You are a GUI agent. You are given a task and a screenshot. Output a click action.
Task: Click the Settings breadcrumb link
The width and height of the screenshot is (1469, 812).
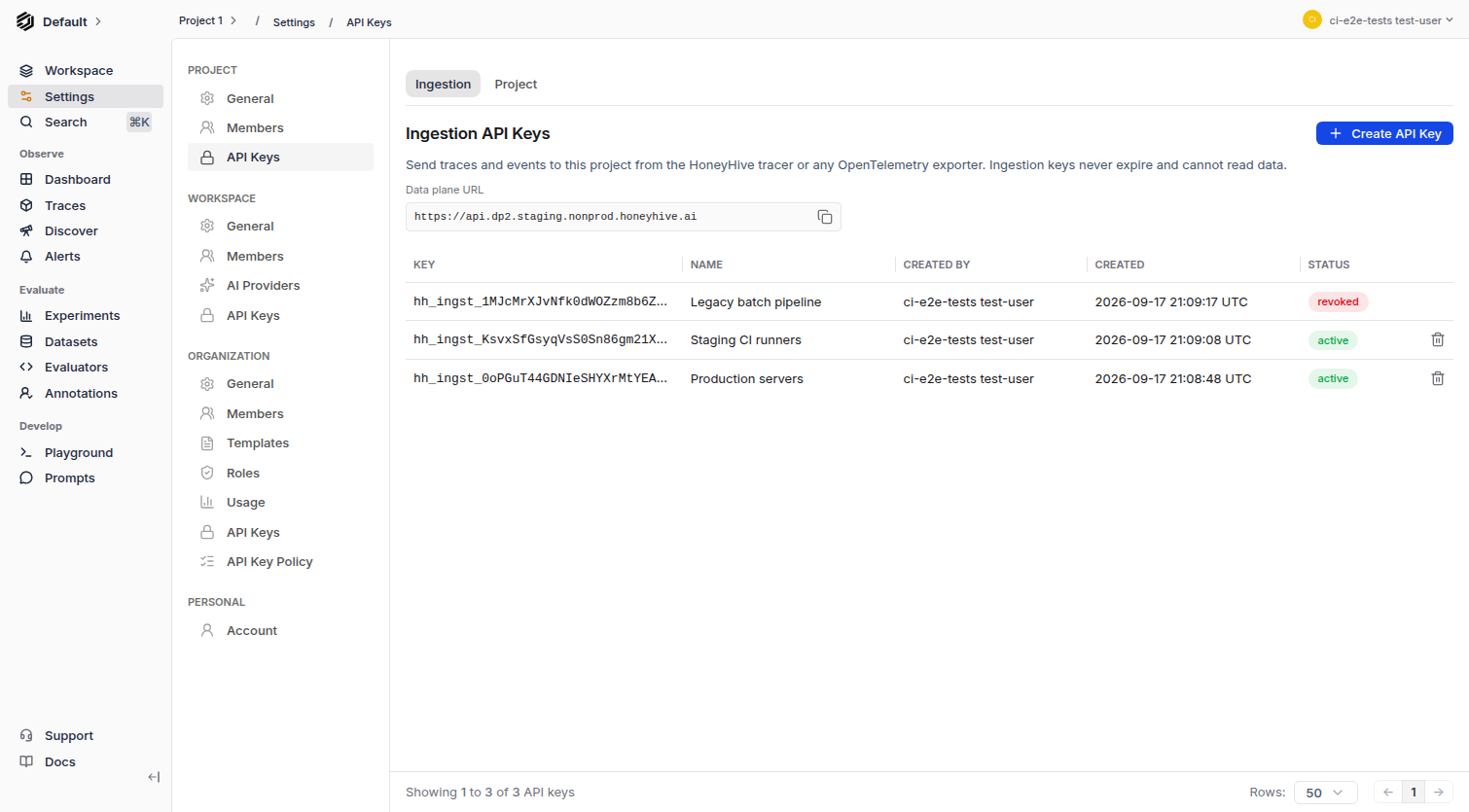(x=294, y=22)
